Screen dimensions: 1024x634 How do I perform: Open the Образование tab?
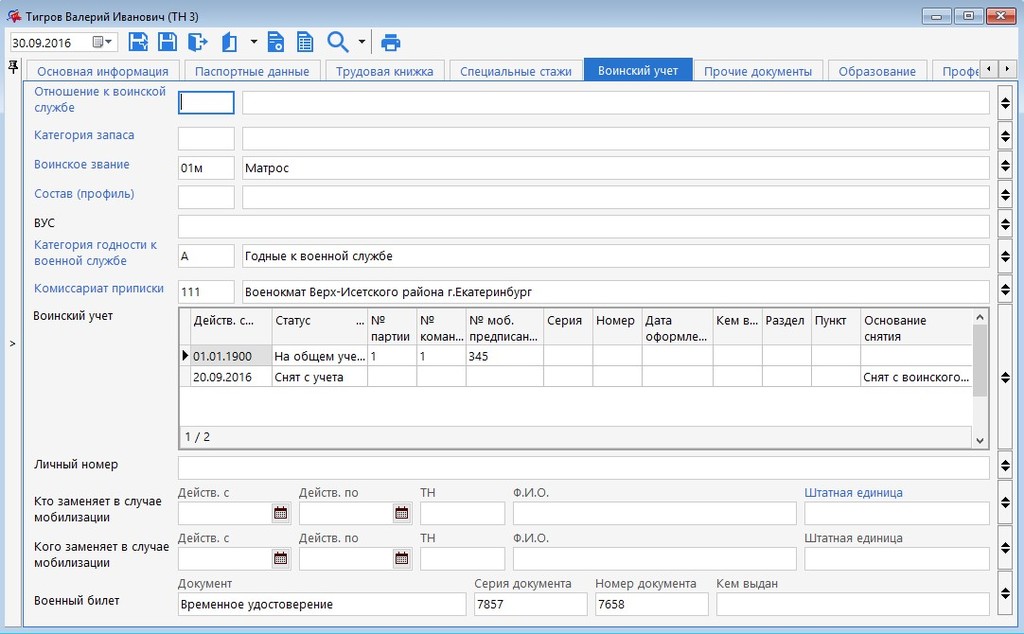click(x=876, y=71)
